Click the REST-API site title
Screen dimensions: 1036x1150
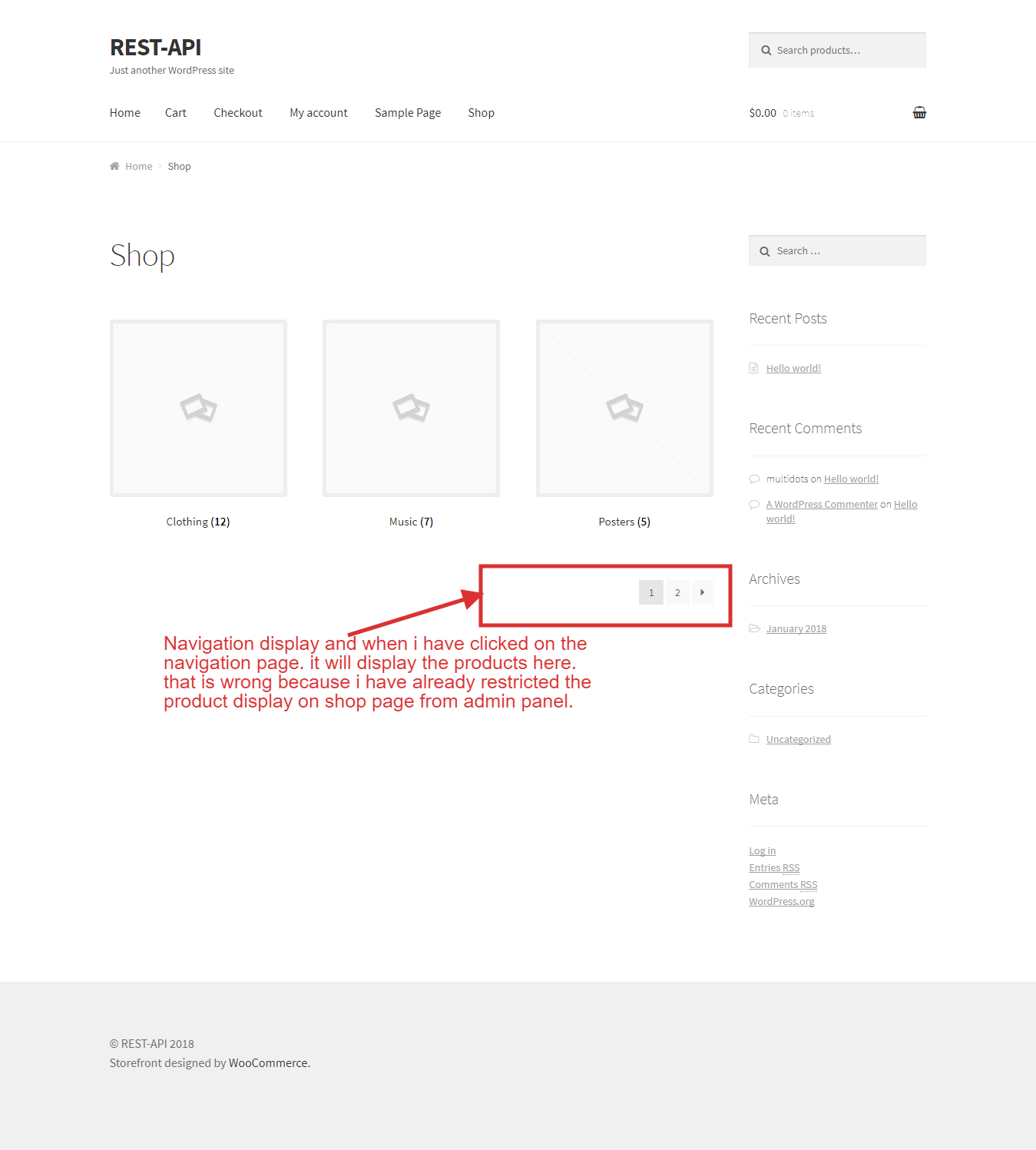(156, 48)
